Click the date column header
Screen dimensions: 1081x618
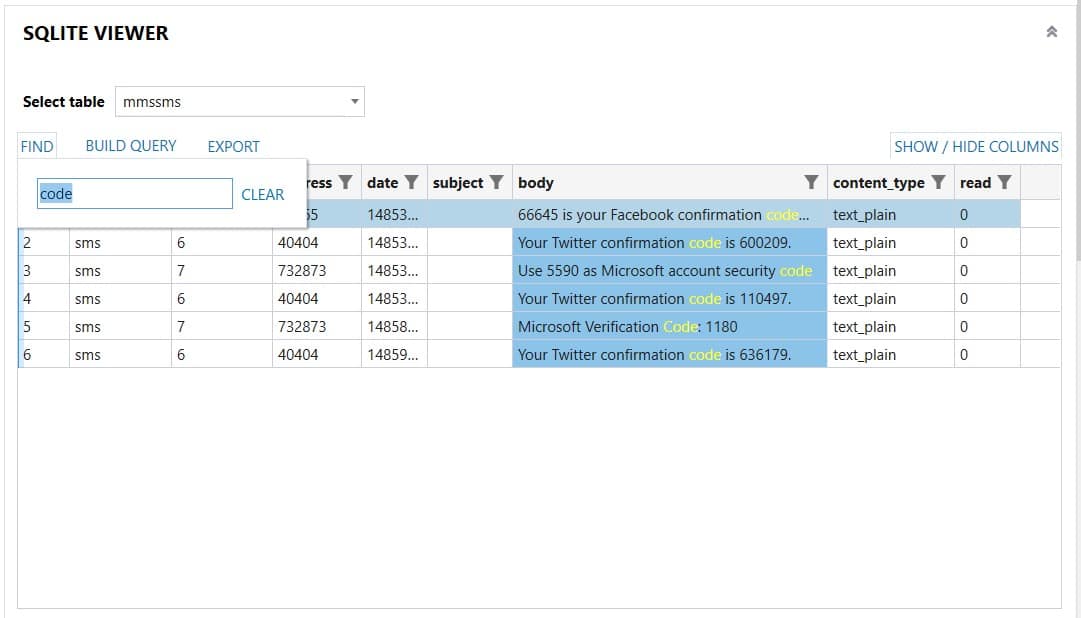click(383, 182)
